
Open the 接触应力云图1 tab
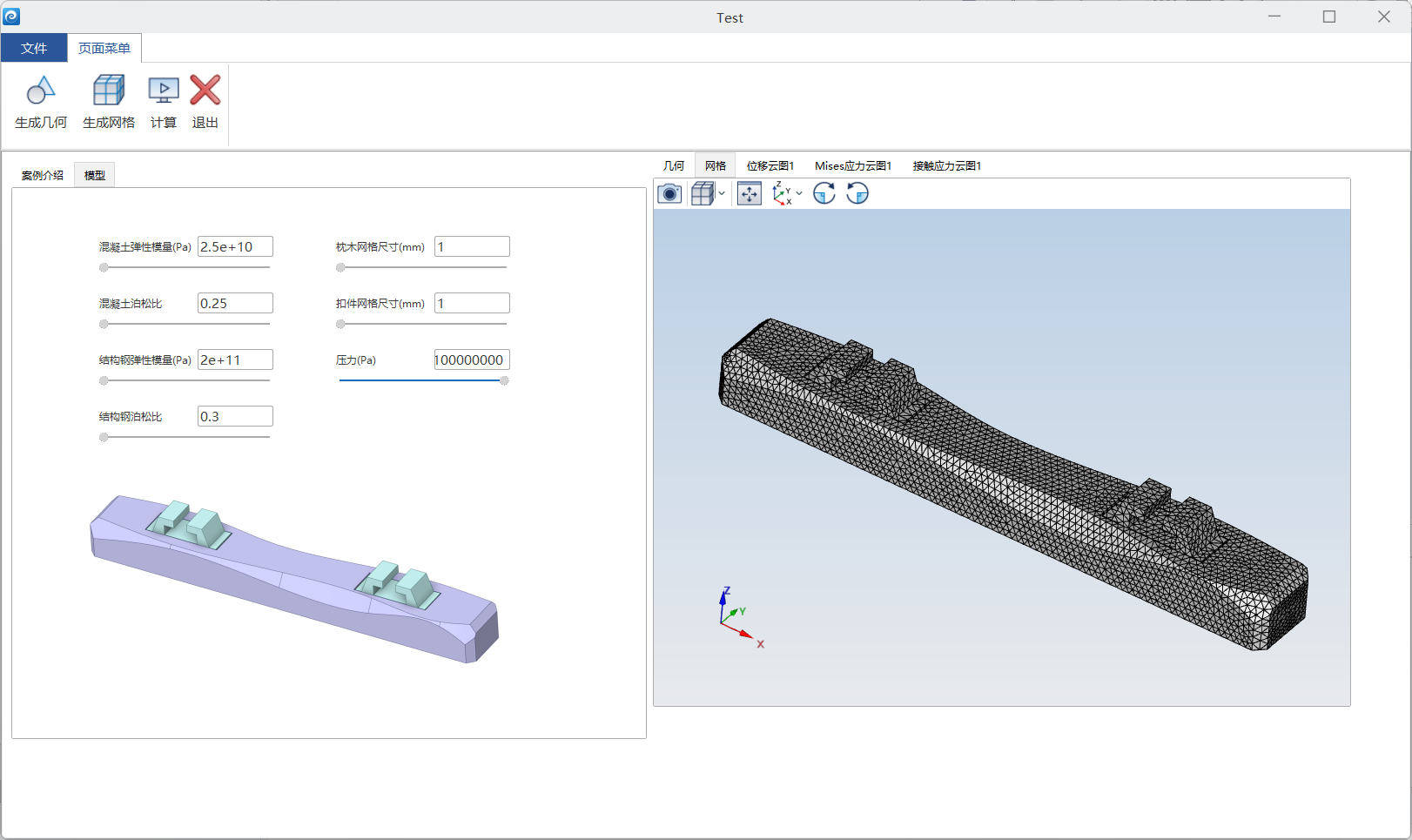coord(947,165)
